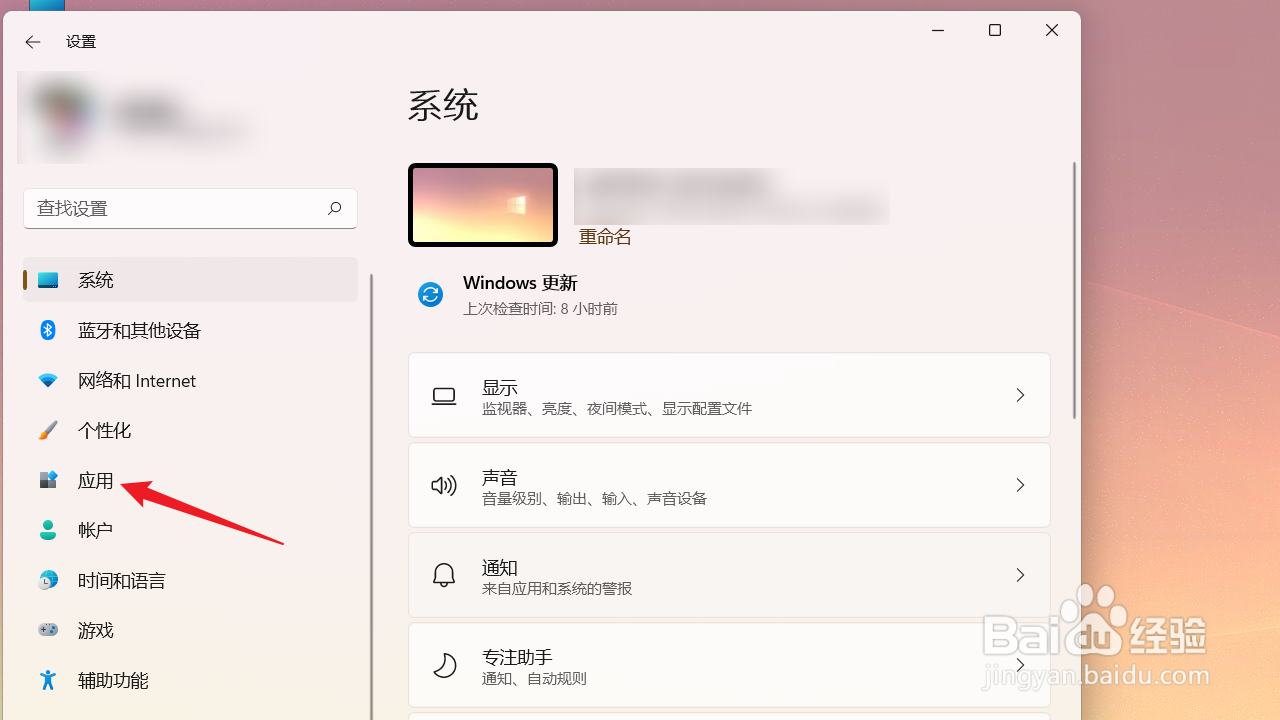Click the 重命名 link

coord(604,236)
